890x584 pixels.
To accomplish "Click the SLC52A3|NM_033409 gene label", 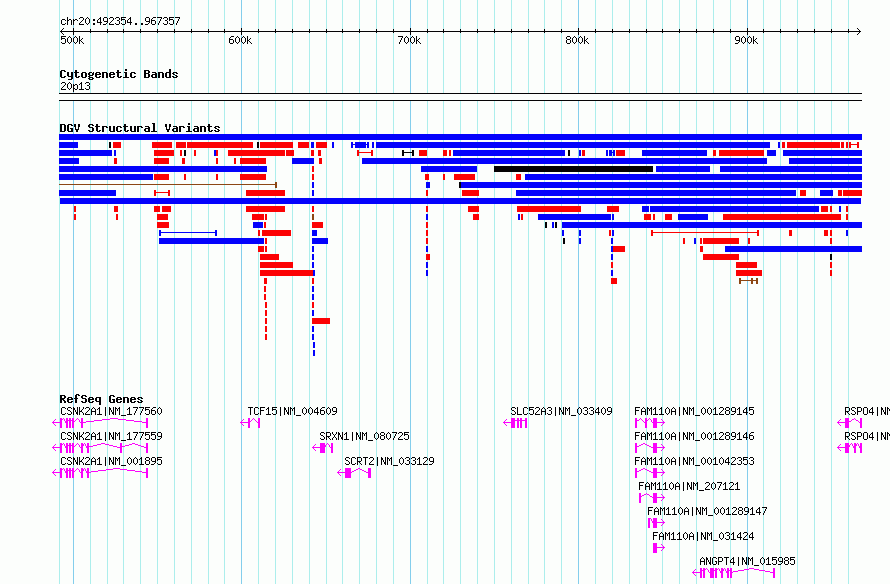I will pos(561,411).
